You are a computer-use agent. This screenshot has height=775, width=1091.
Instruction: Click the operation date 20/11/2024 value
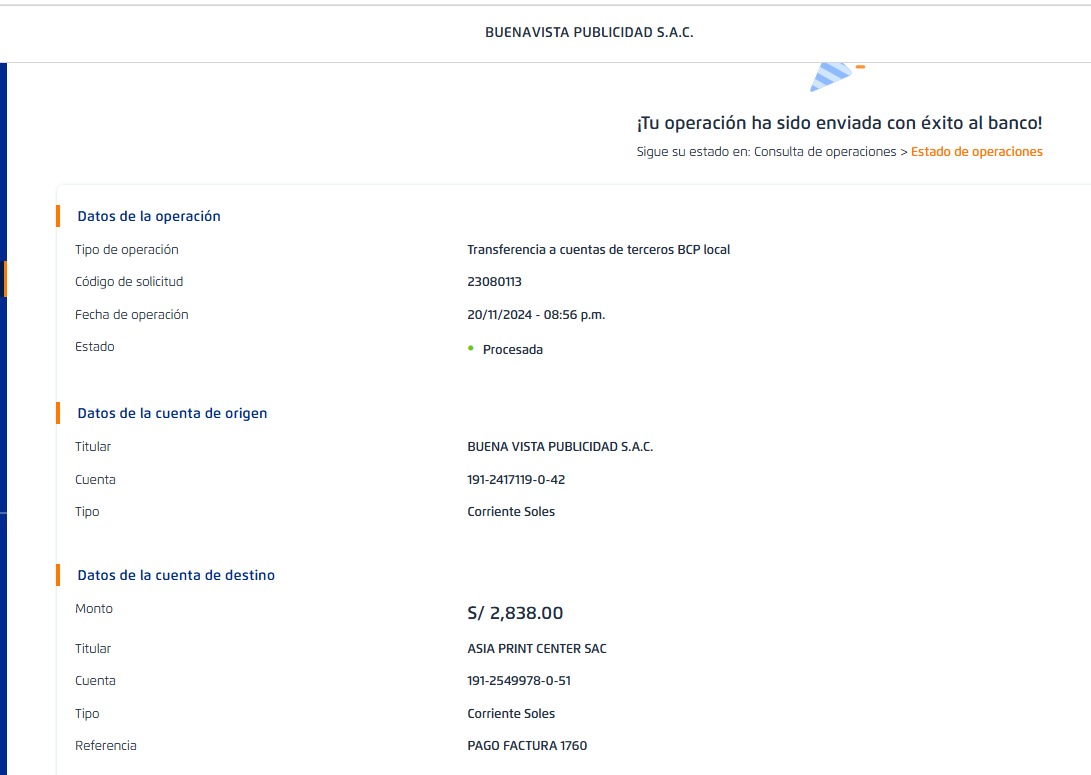536,314
